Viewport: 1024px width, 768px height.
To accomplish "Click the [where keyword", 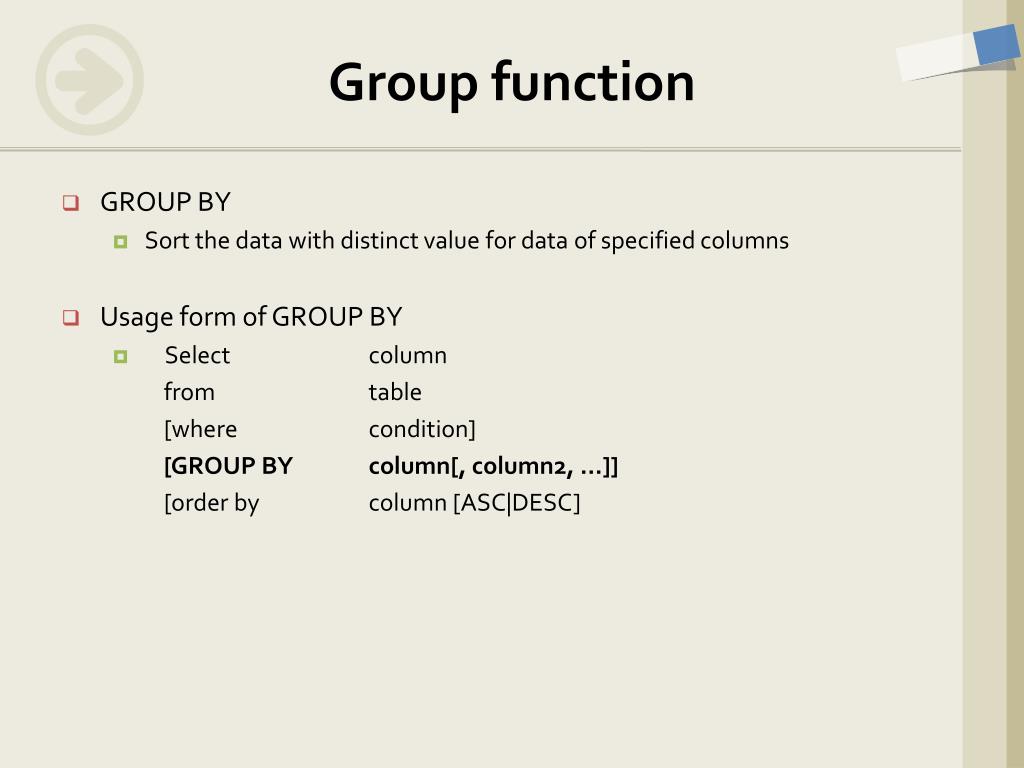I will pos(200,429).
